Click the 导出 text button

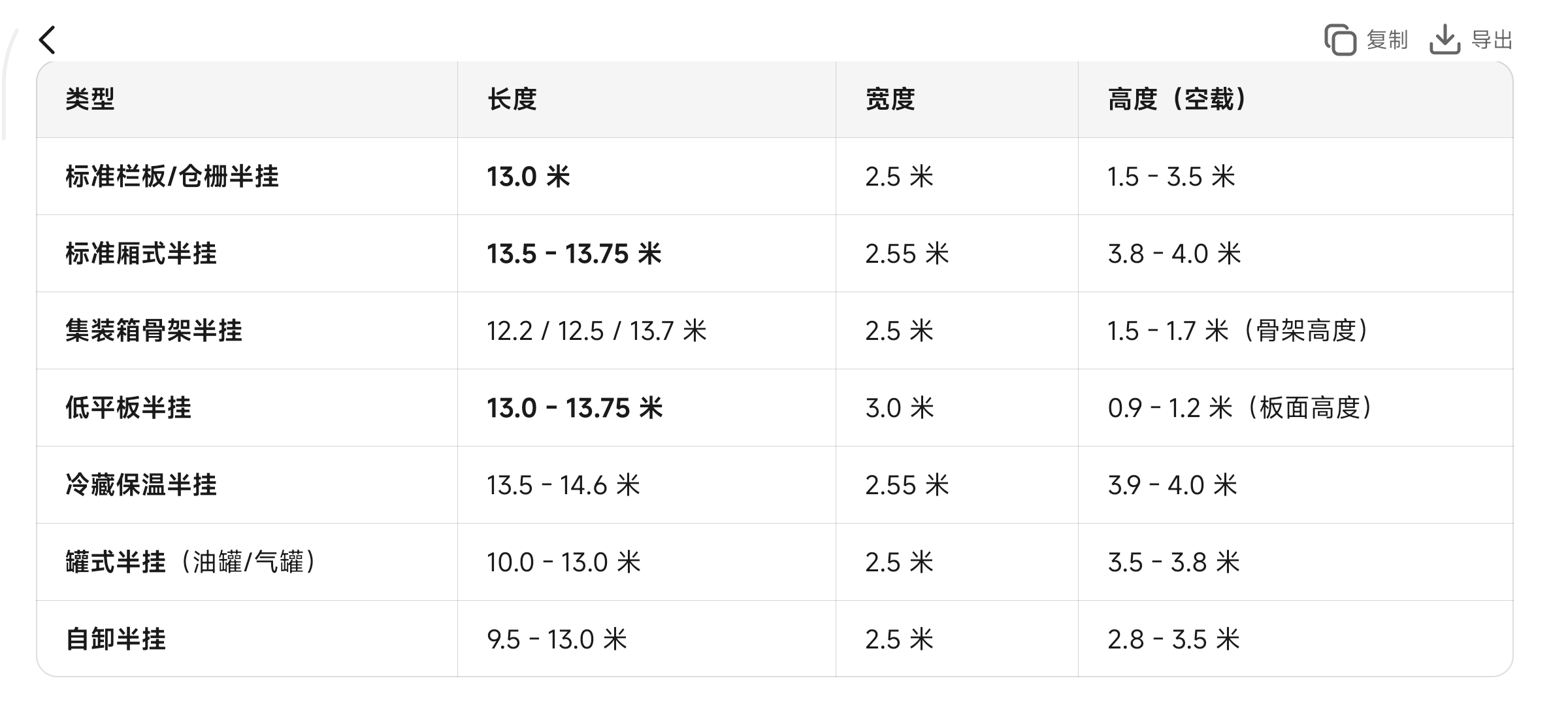point(1492,40)
